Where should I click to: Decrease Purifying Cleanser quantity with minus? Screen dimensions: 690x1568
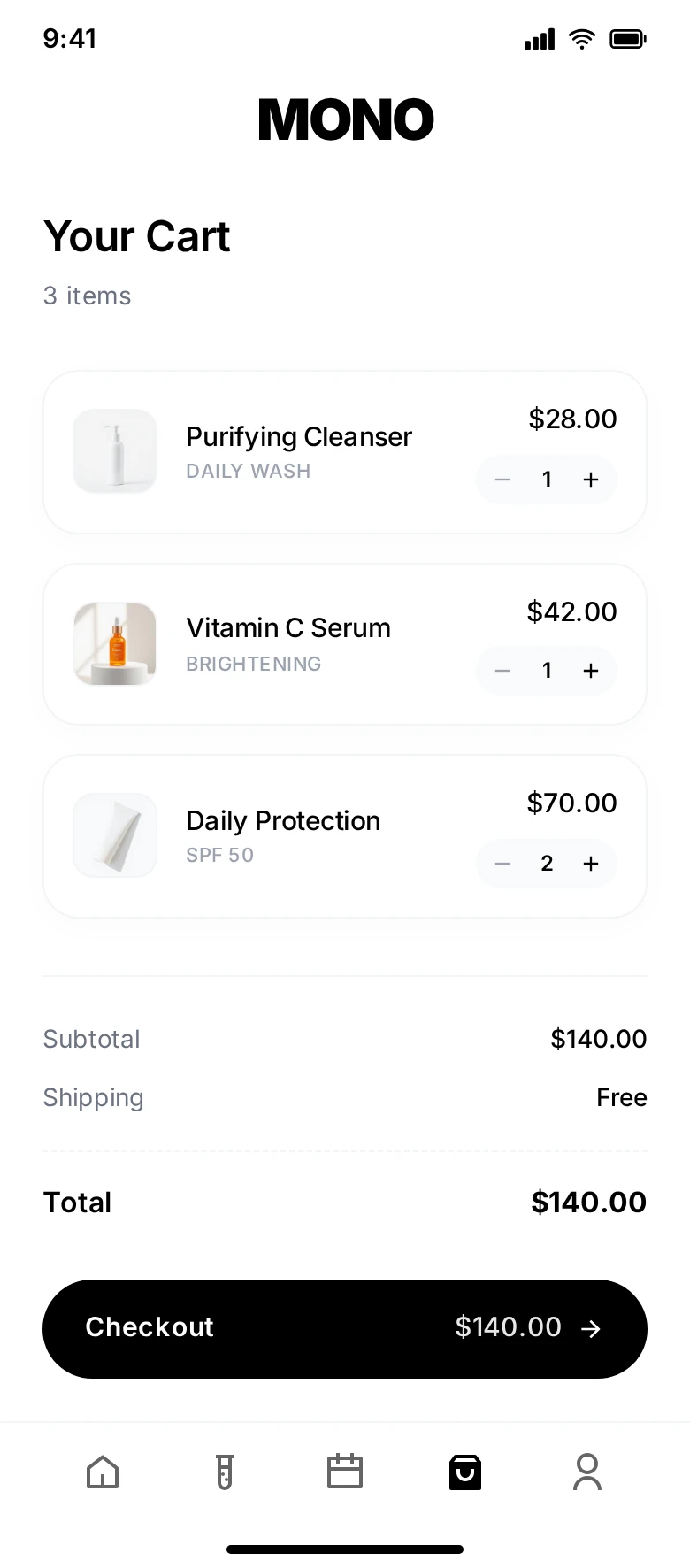[502, 480]
